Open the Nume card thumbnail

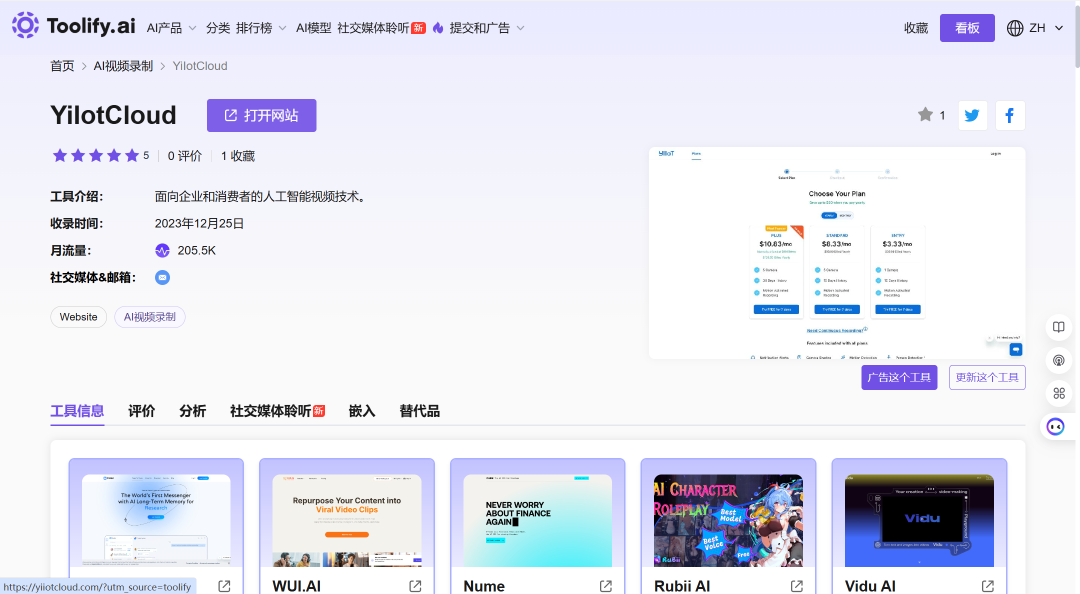coord(538,520)
